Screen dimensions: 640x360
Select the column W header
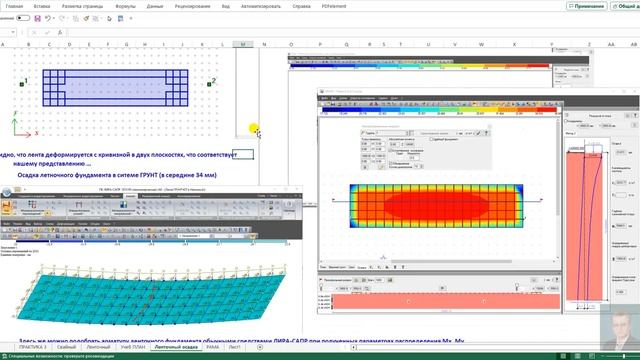(481, 44)
